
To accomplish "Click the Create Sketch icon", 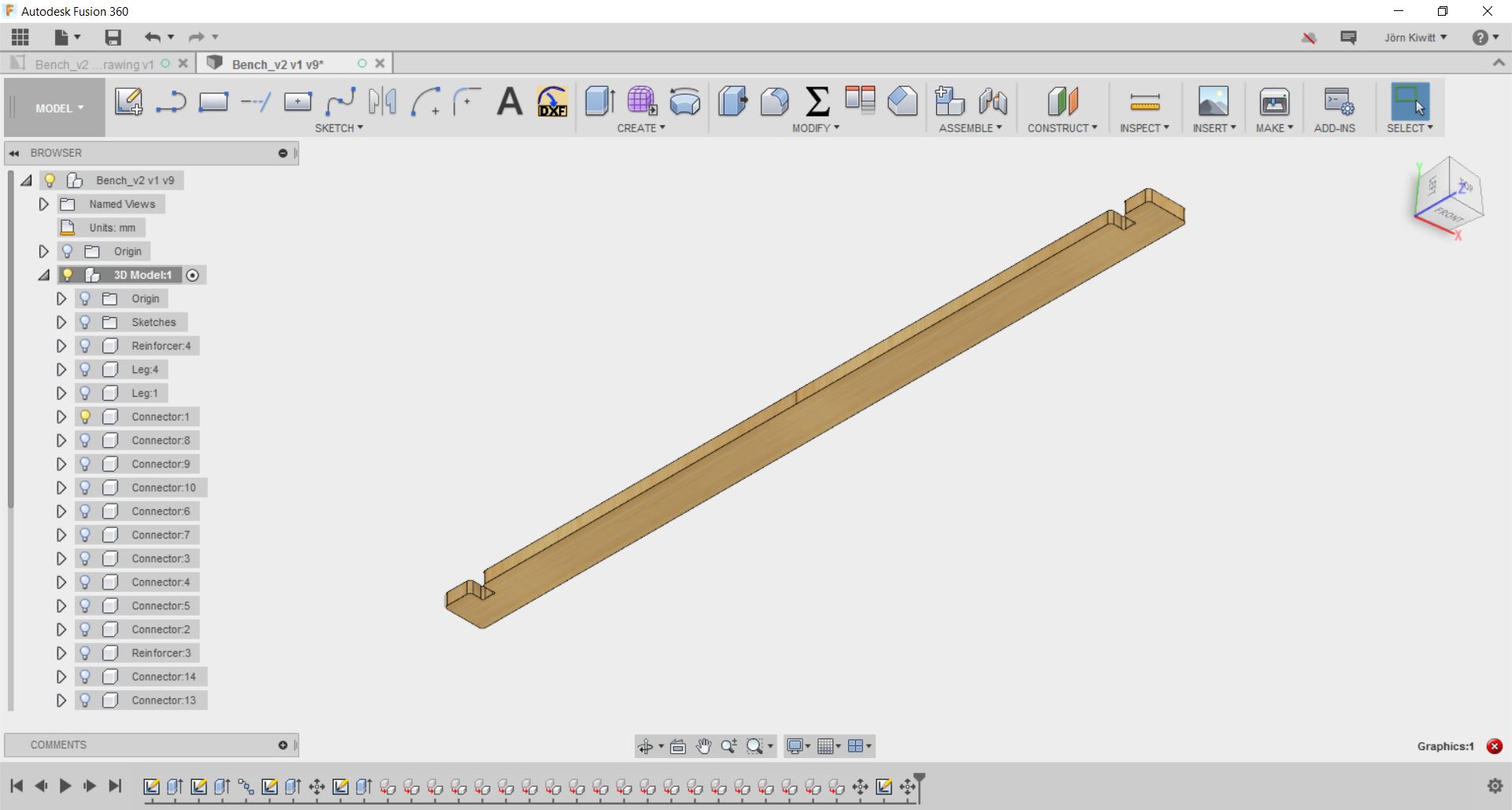I will pos(128,102).
